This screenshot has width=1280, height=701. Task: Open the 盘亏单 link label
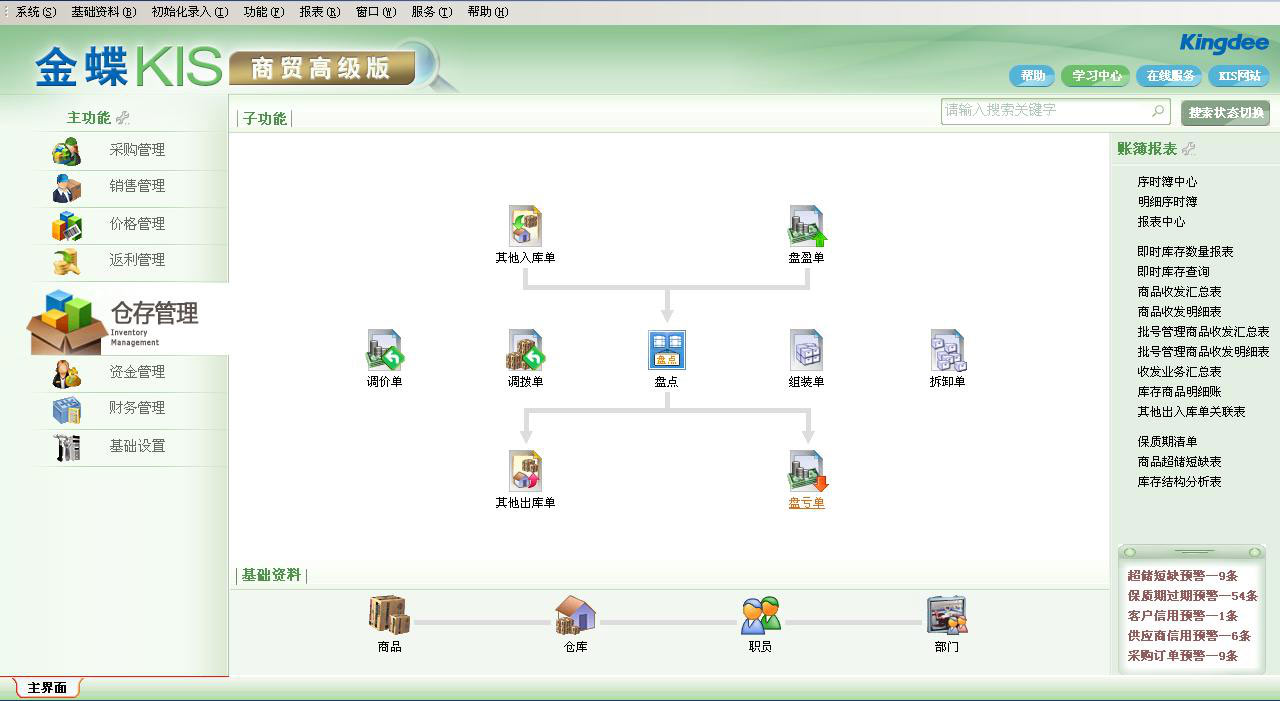807,503
